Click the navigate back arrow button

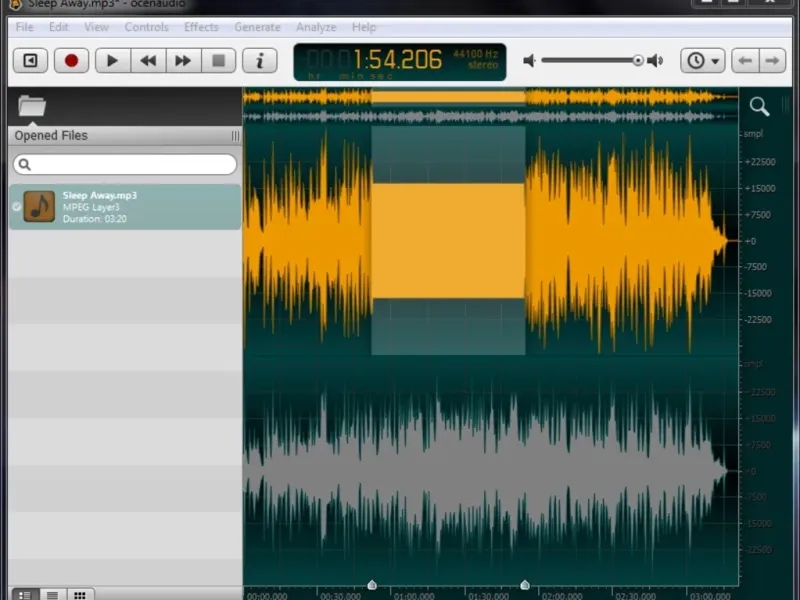point(744,61)
